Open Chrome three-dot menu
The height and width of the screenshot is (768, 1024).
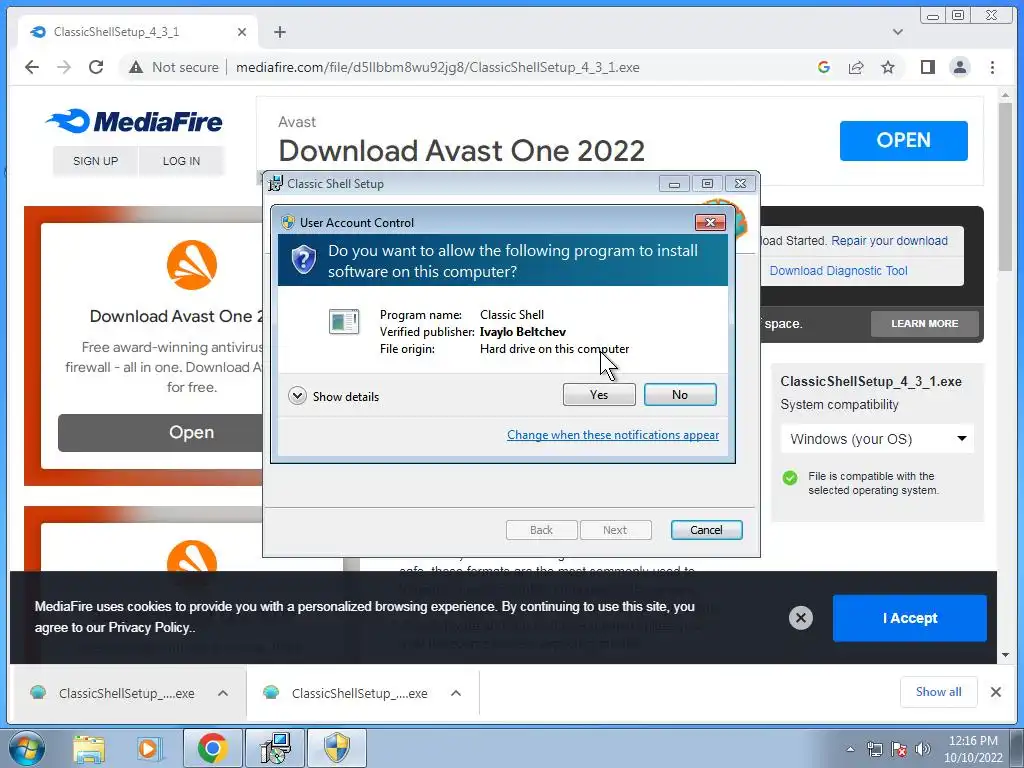pos(992,67)
